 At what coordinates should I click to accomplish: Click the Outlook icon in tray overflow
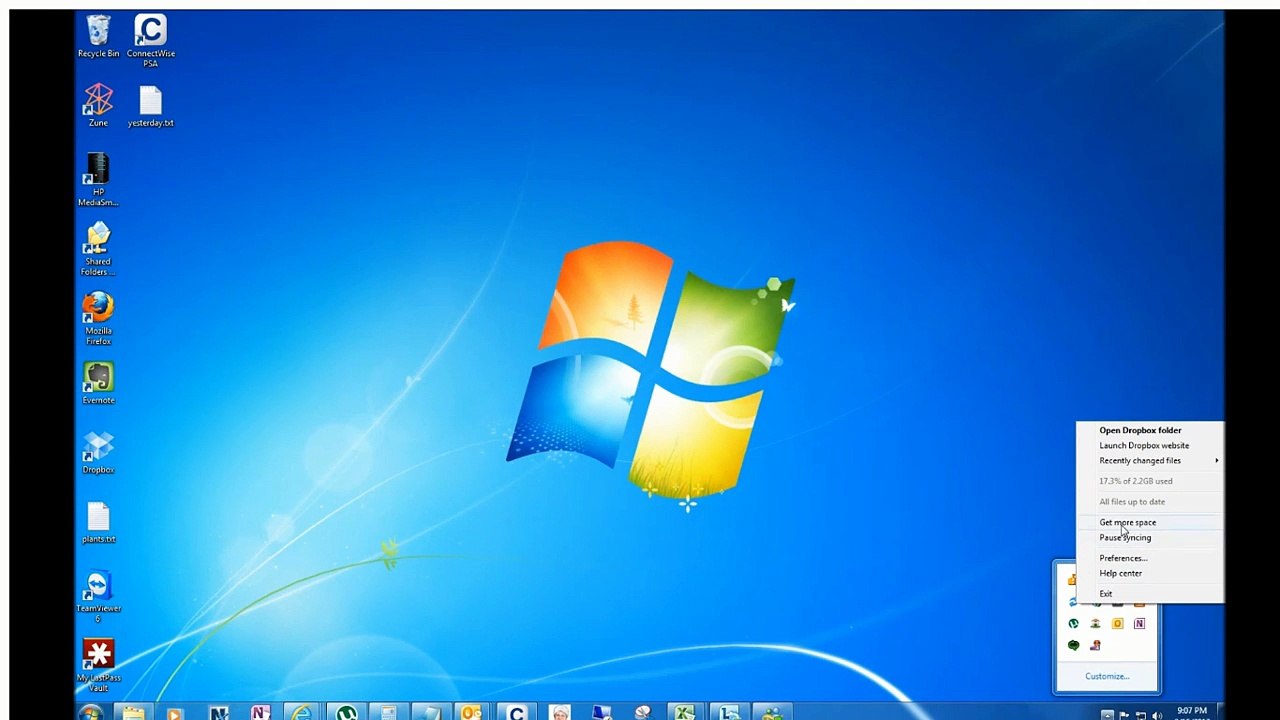click(1117, 624)
